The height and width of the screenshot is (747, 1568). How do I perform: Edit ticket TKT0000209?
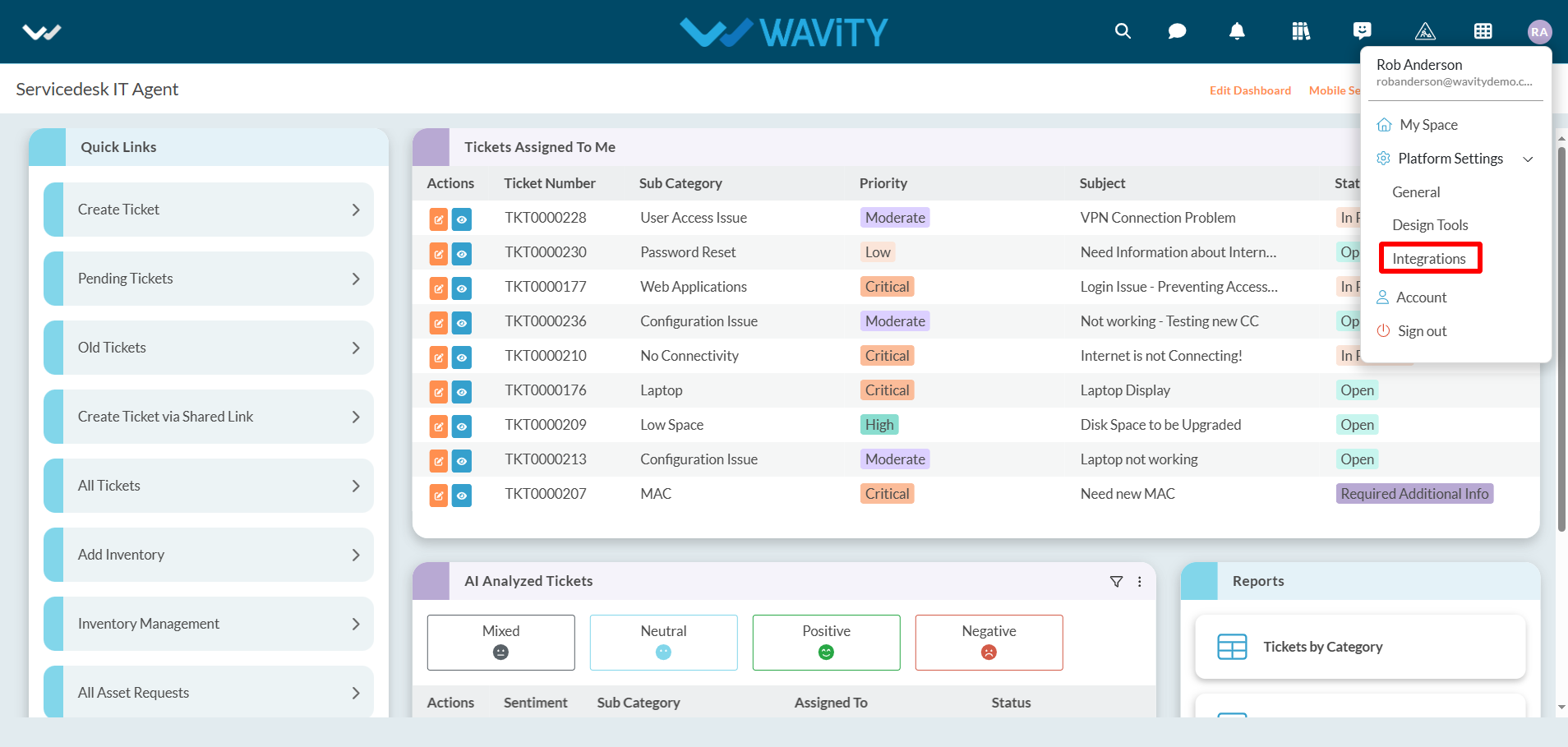click(x=439, y=427)
